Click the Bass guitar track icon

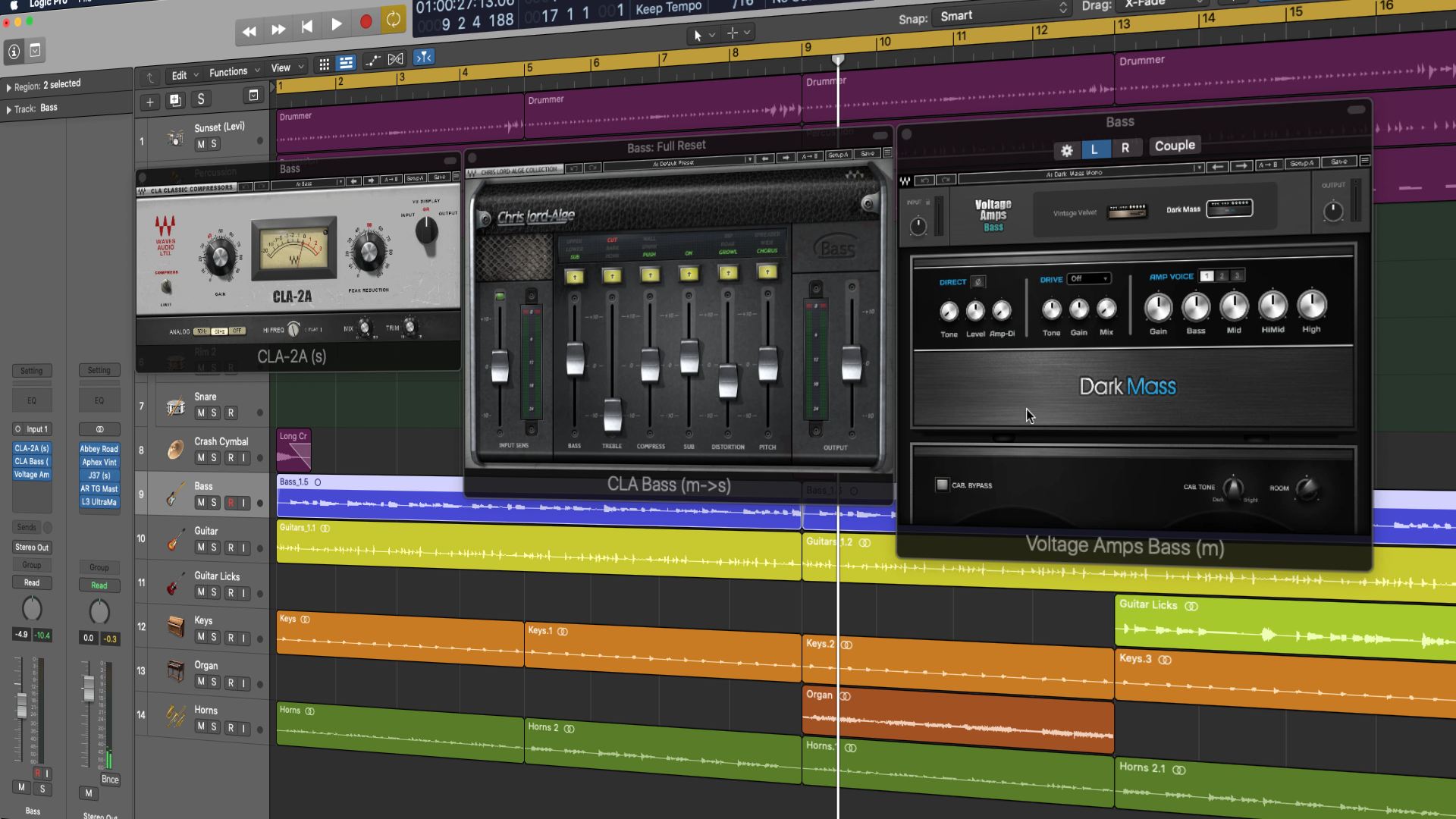pos(175,494)
